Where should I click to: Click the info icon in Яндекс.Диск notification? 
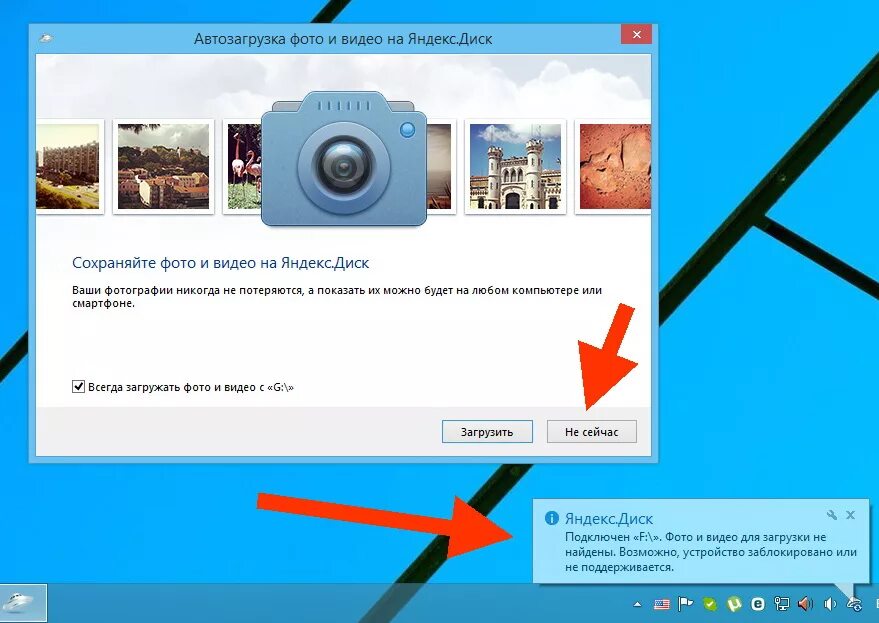[552, 518]
